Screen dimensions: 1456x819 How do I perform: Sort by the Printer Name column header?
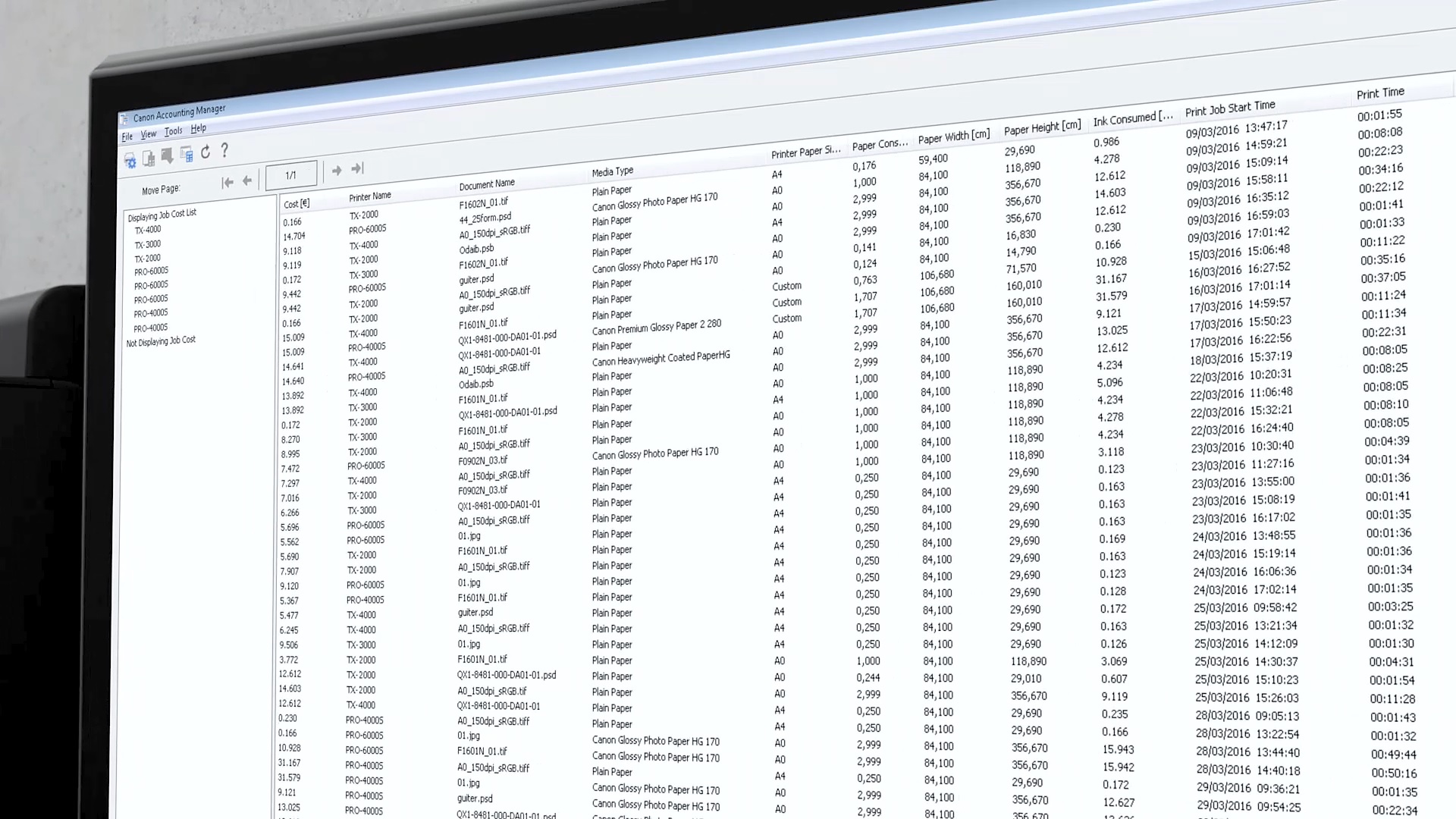click(x=370, y=196)
